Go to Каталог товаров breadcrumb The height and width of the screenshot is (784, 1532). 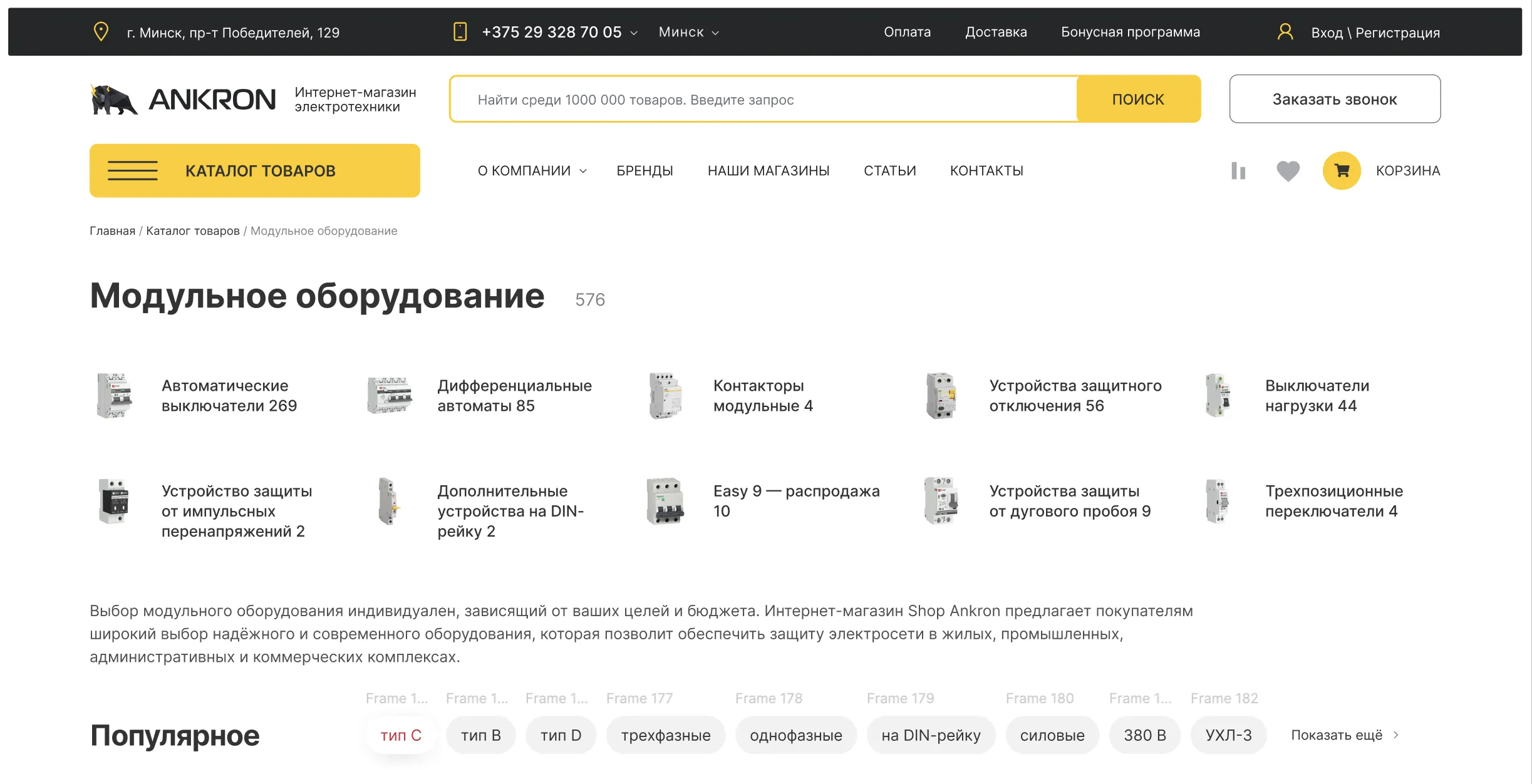(x=193, y=231)
